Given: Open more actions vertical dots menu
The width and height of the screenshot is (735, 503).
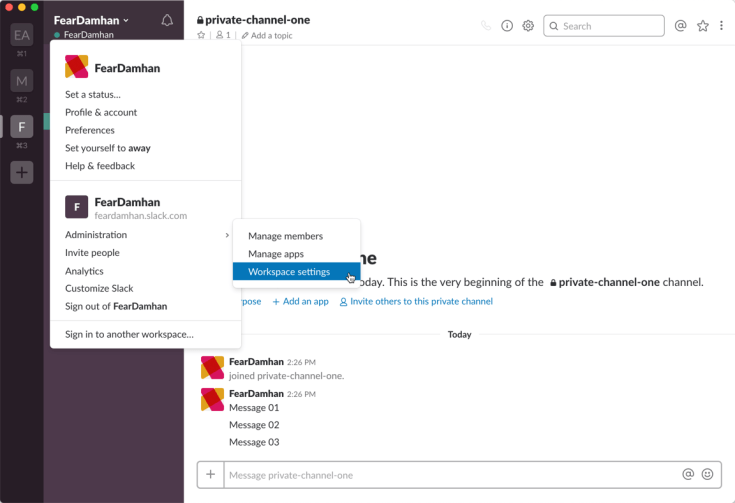Looking at the screenshot, I should (722, 26).
